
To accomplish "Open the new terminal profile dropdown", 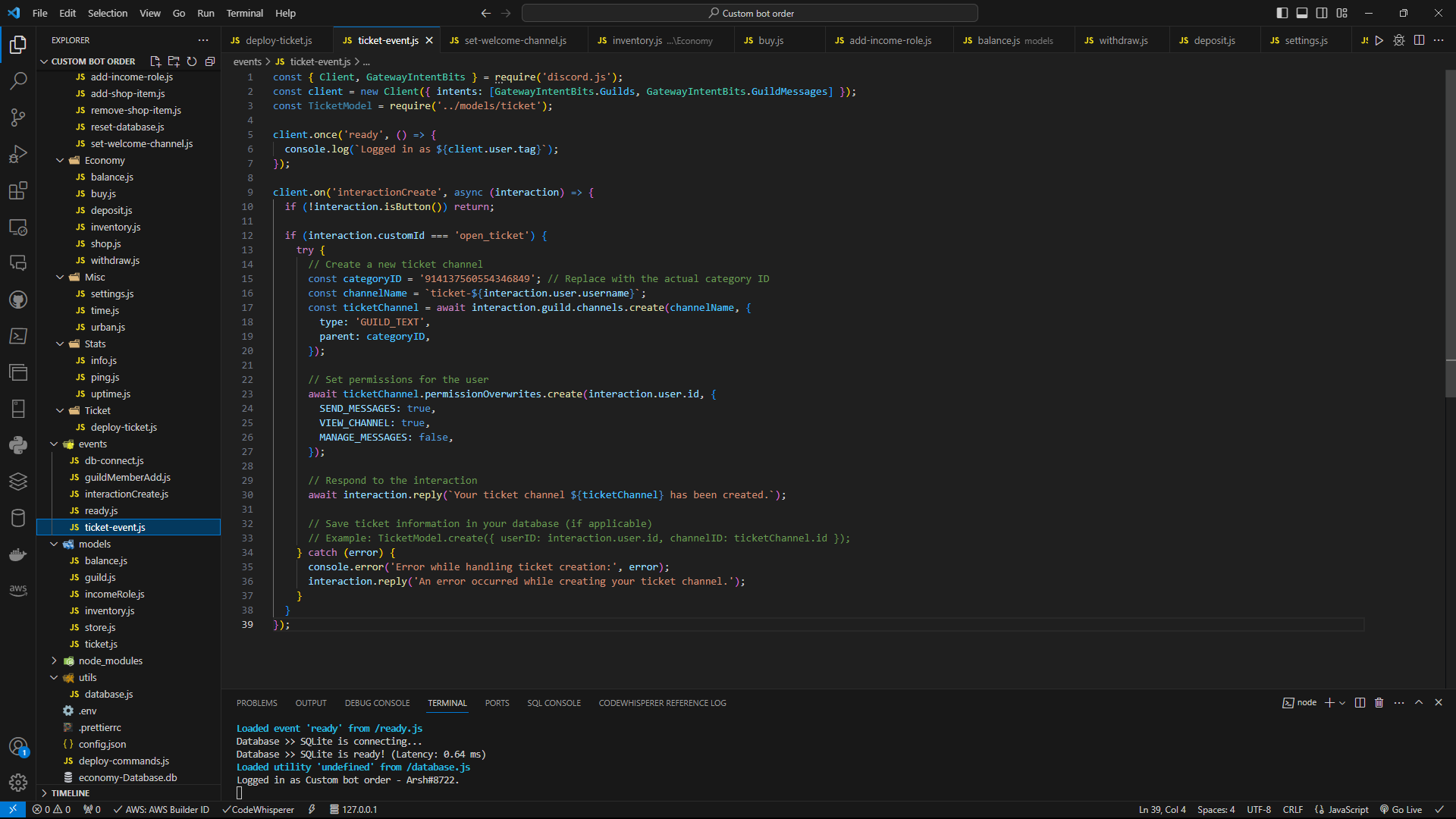I will pos(1342,703).
